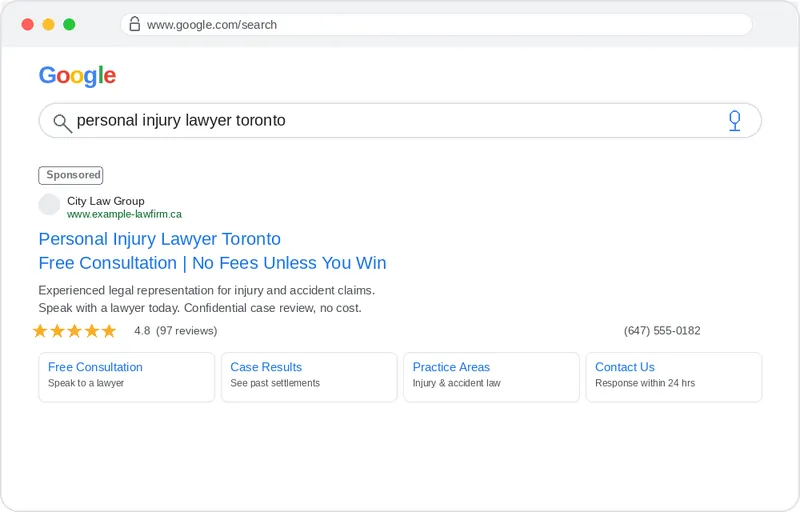The height and width of the screenshot is (512, 800).
Task: Click the padlock icon in address bar
Action: tap(135, 24)
